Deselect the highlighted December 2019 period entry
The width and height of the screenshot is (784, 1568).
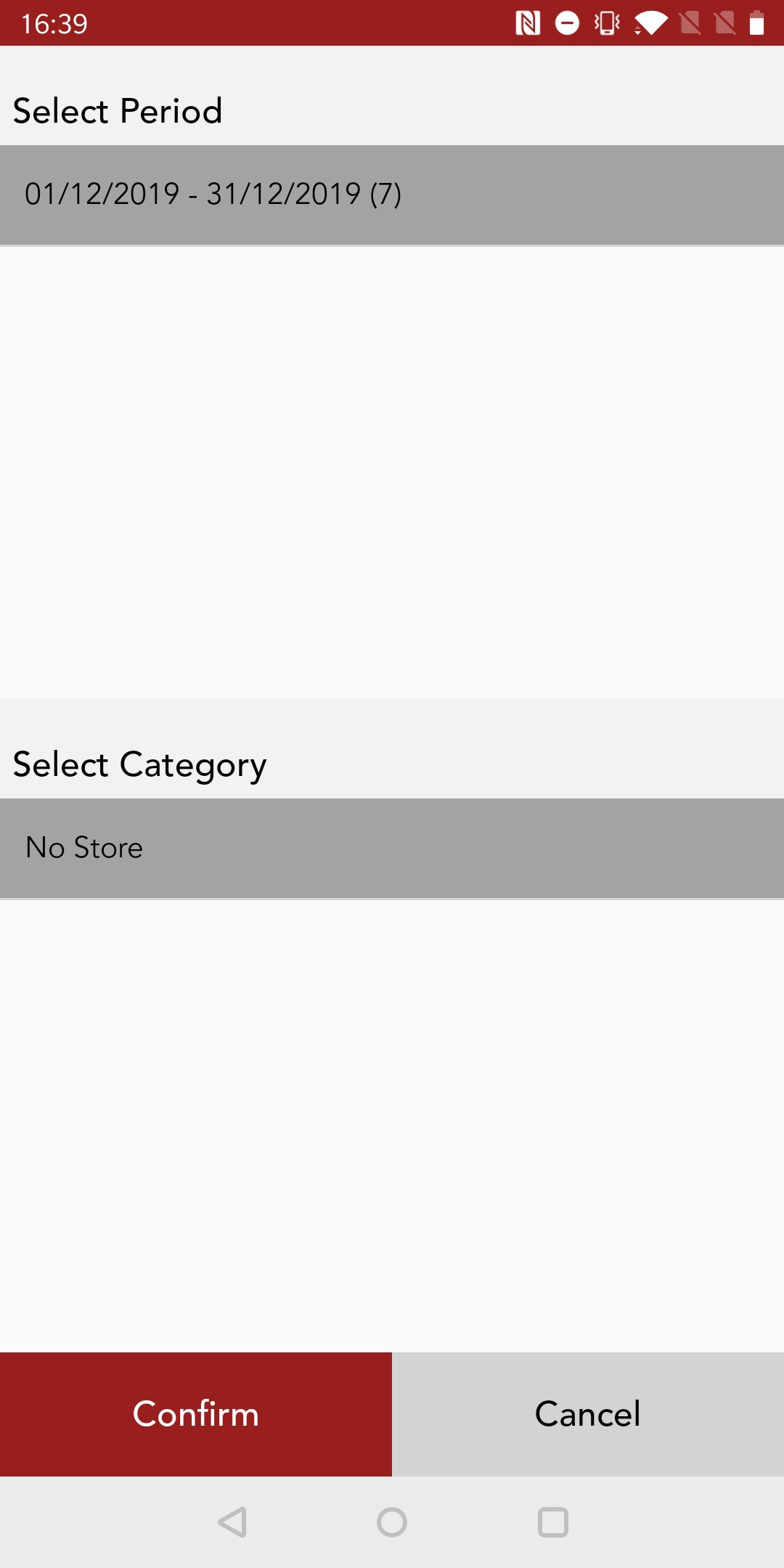(392, 194)
